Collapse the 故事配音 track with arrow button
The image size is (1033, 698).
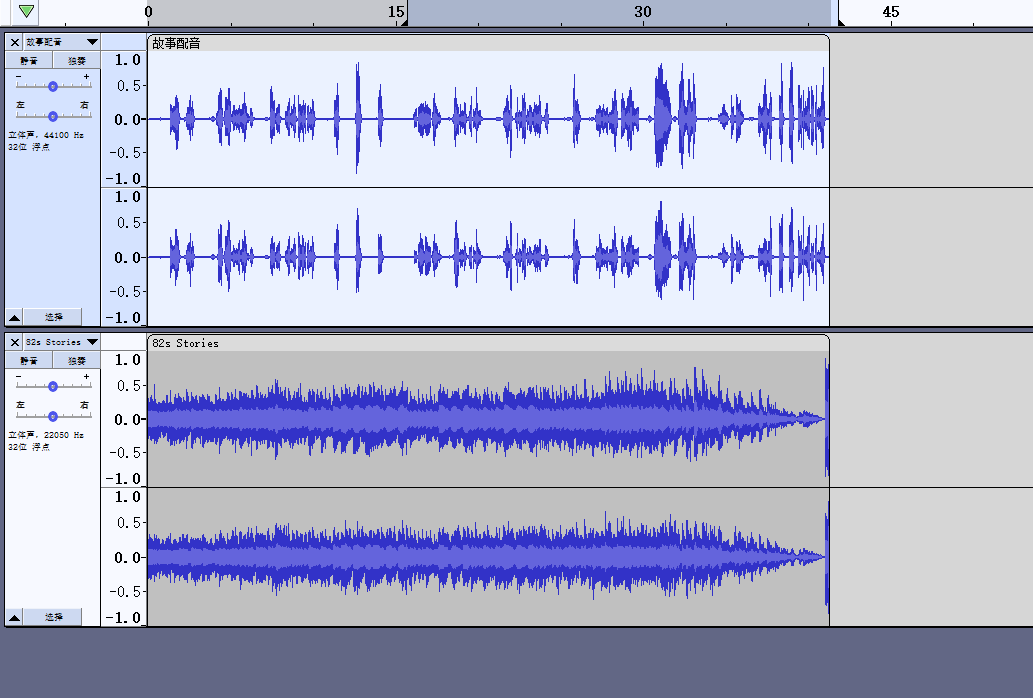tap(14, 317)
